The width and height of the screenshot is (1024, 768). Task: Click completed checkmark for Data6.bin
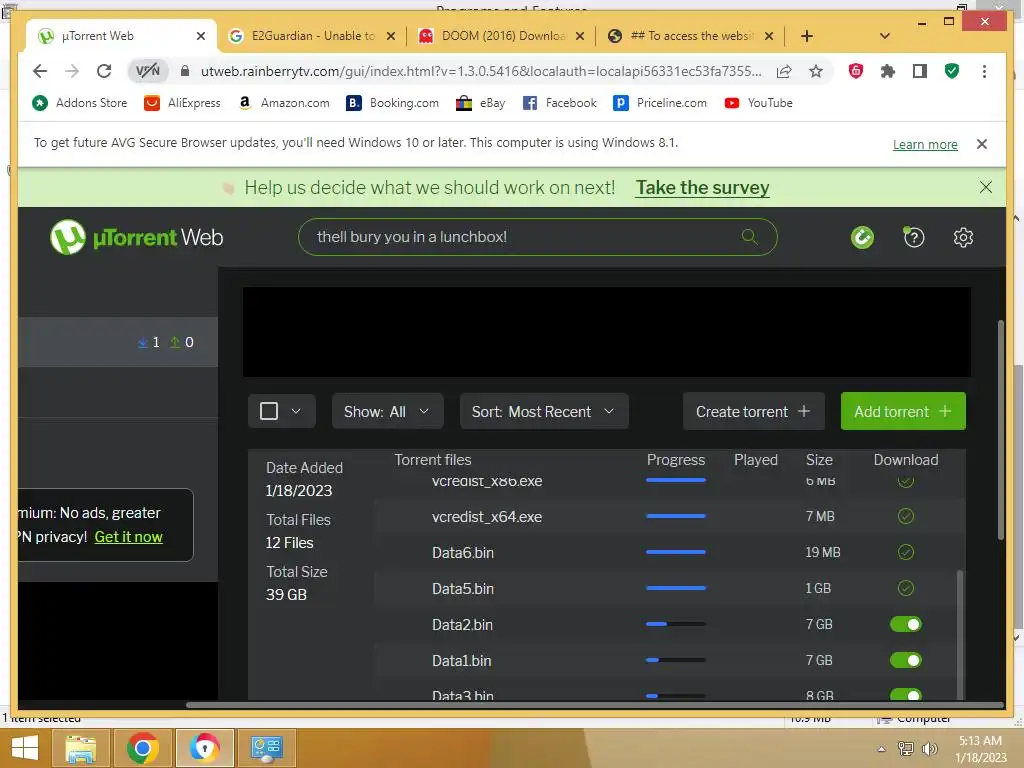point(906,552)
